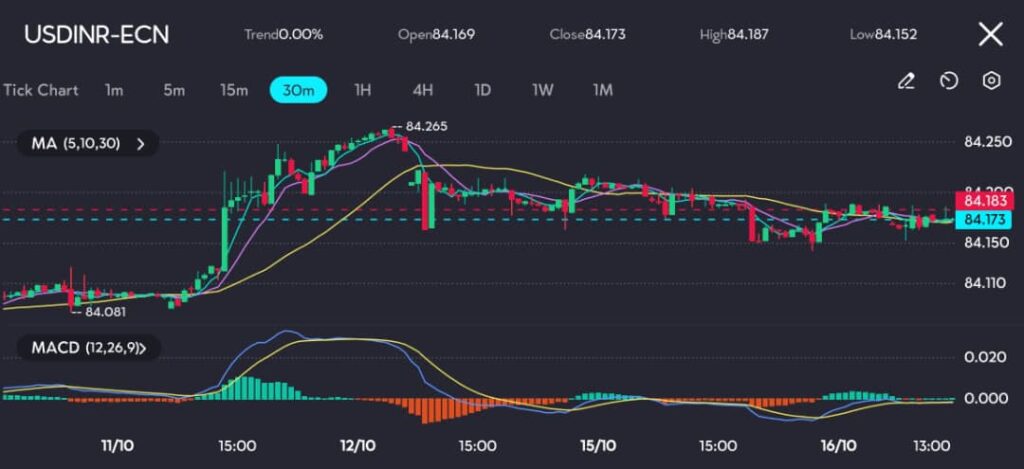Close the USDINR-ECN chart with X
The height and width of the screenshot is (469, 1024).
[x=990, y=35]
